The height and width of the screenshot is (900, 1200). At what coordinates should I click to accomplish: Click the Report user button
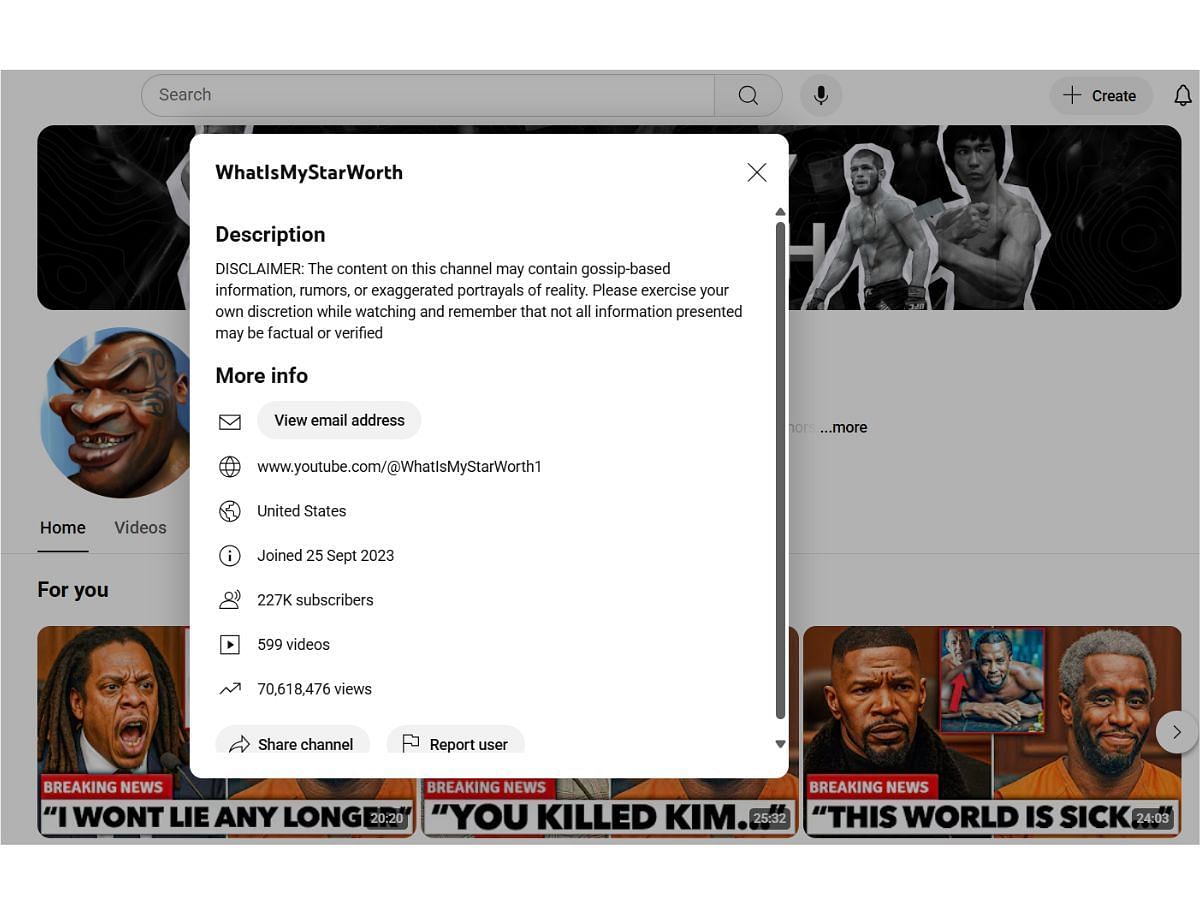point(455,742)
